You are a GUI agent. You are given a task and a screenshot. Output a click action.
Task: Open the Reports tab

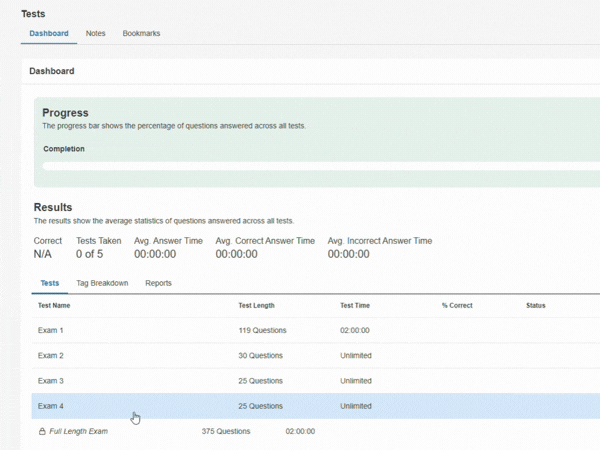158,283
